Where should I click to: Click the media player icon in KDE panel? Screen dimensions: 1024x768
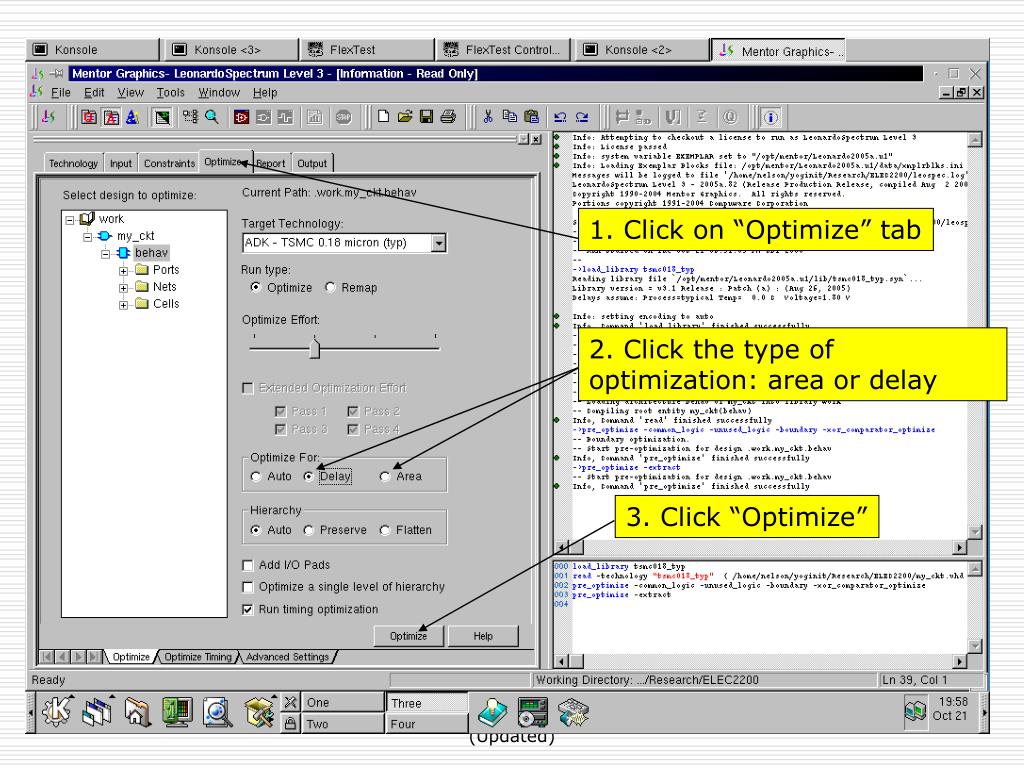532,712
